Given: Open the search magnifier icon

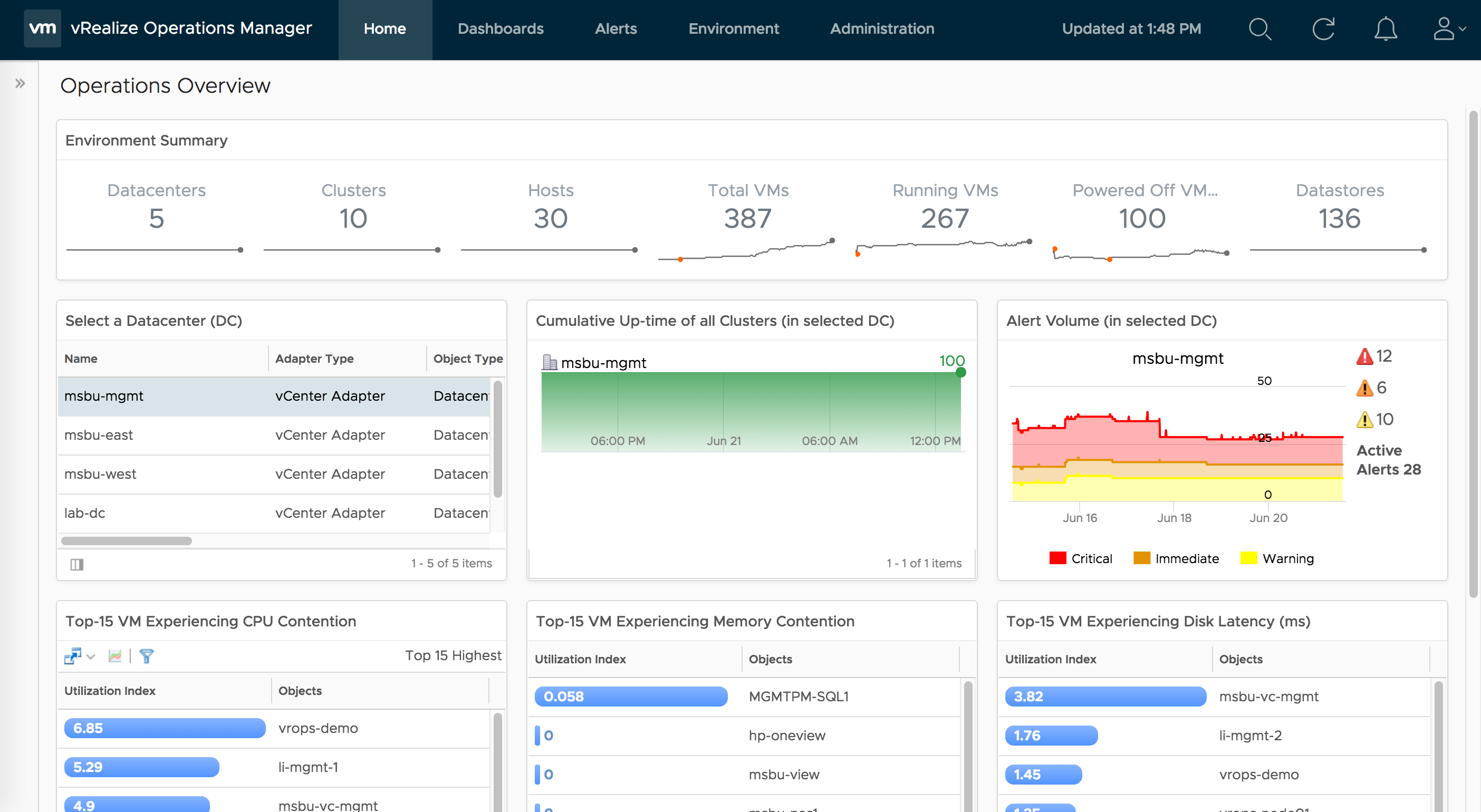Looking at the screenshot, I should point(1259,28).
